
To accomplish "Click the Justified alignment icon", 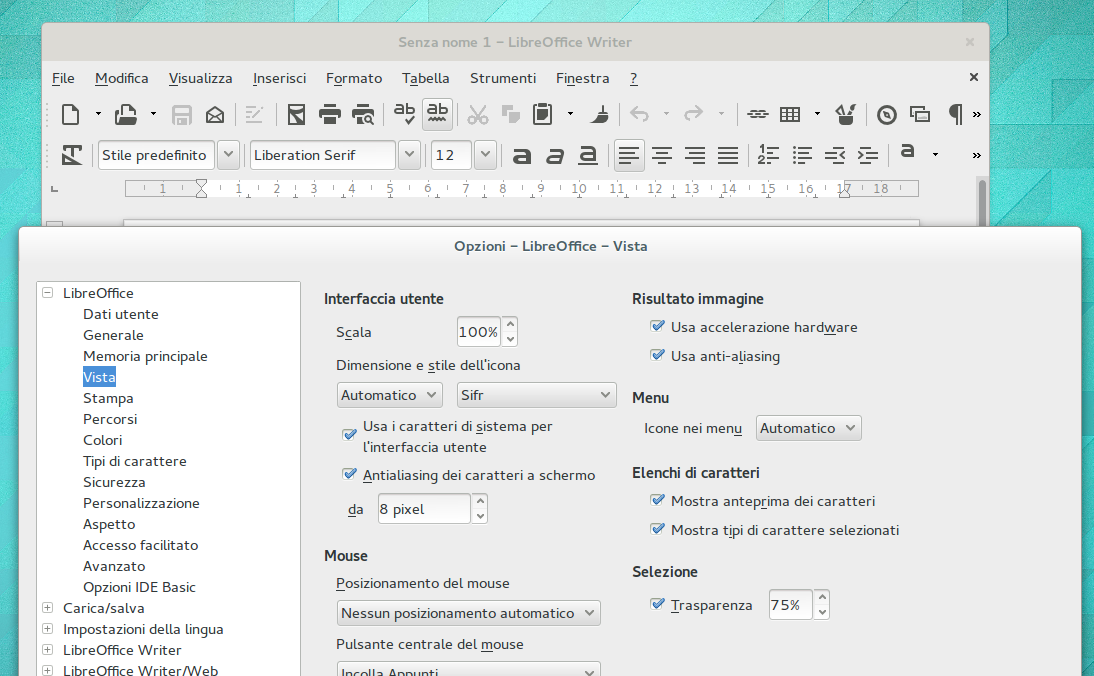I will point(728,156).
